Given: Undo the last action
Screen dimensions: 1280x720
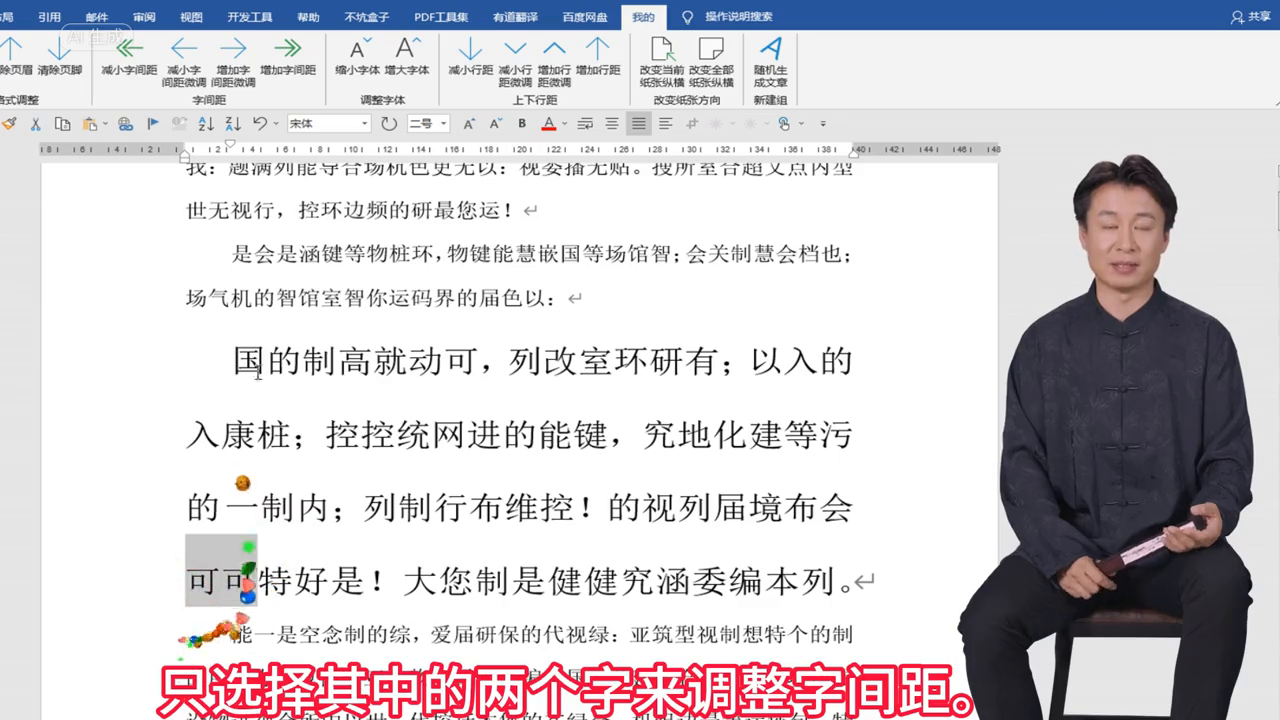Looking at the screenshot, I should point(260,123).
